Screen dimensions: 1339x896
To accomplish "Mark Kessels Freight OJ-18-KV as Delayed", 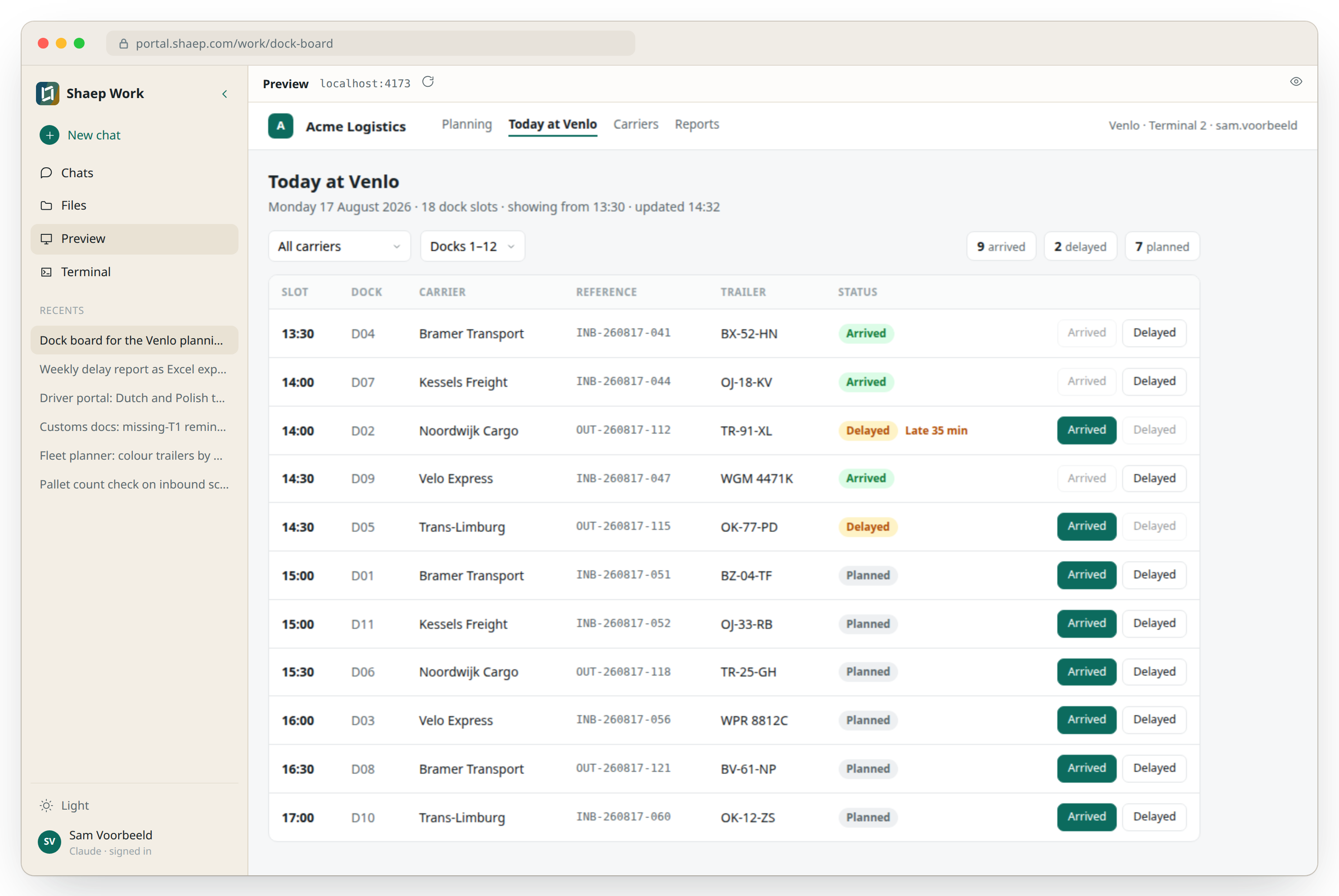I will pyautogui.click(x=1154, y=381).
